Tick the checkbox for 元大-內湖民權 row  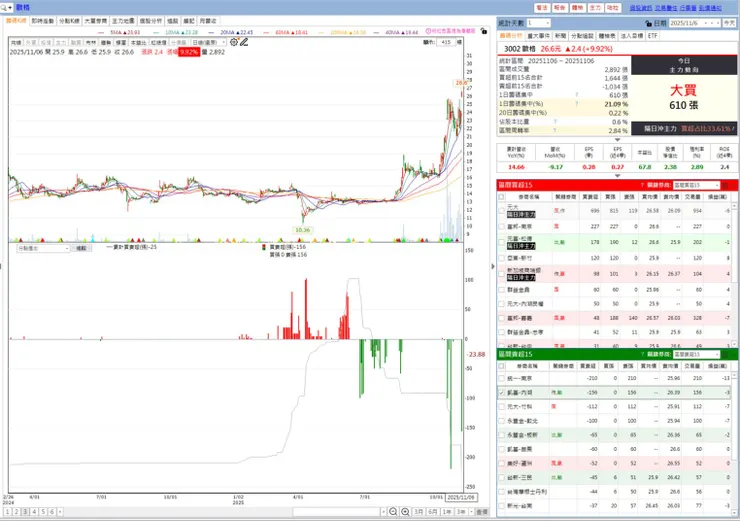(501, 304)
